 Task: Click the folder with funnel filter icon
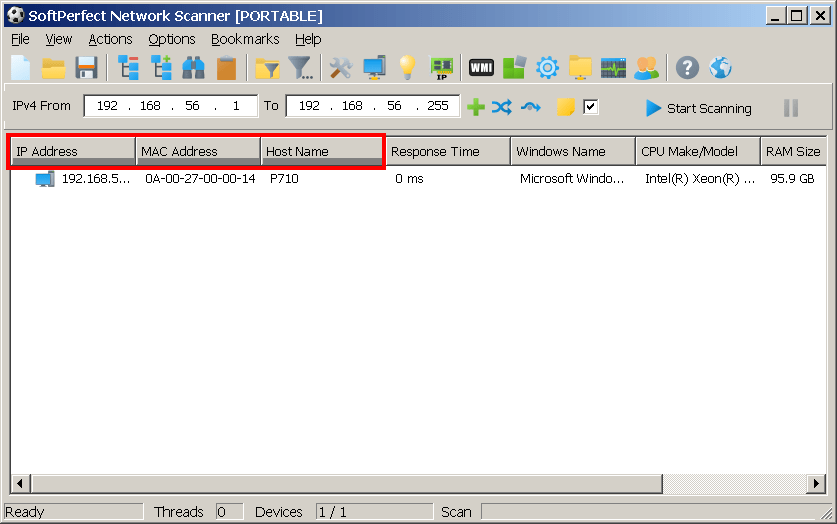[x=267, y=68]
